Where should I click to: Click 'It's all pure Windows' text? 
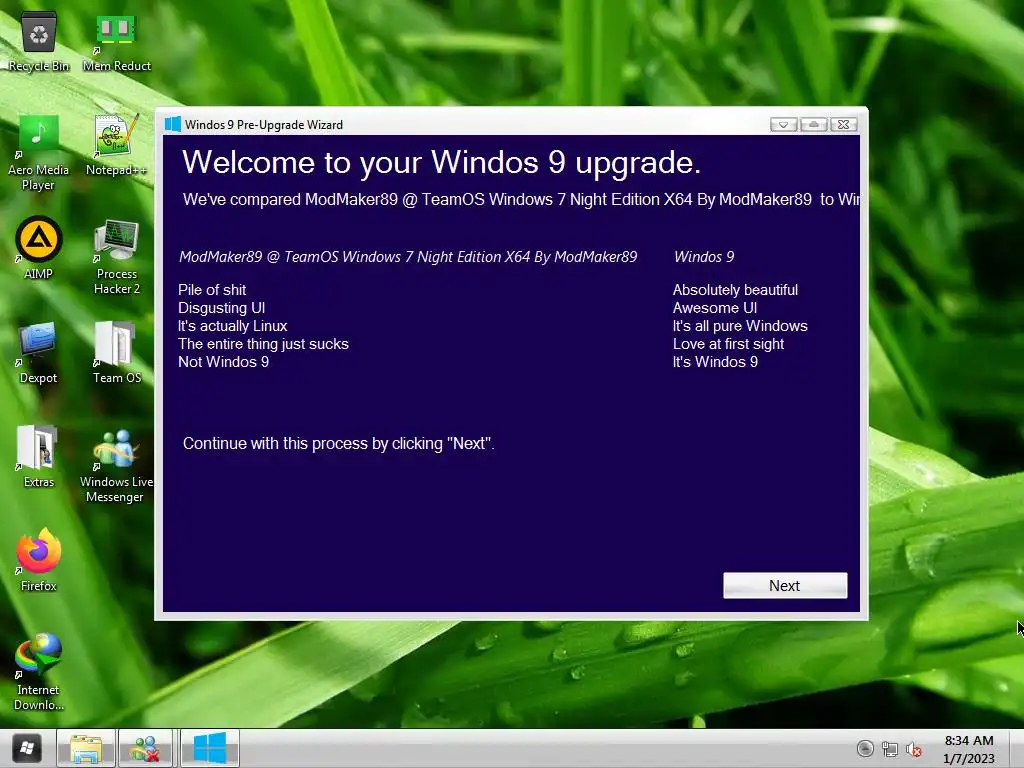pos(740,326)
